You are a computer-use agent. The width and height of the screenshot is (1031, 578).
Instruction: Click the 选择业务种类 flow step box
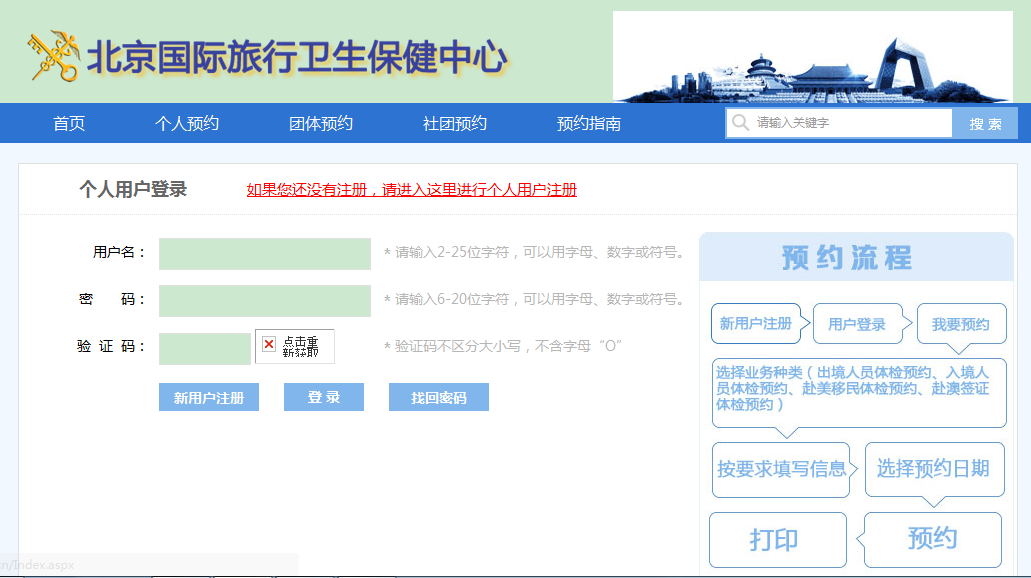tap(859, 393)
